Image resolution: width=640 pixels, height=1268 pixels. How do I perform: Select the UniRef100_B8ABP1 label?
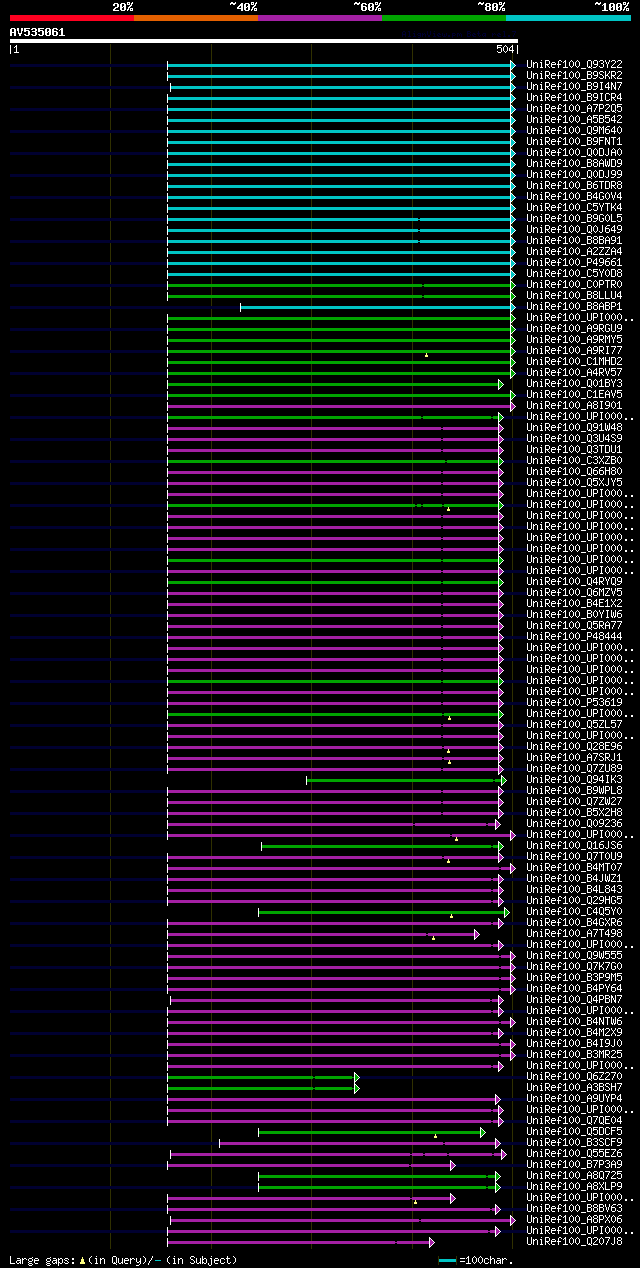[x=574, y=306]
